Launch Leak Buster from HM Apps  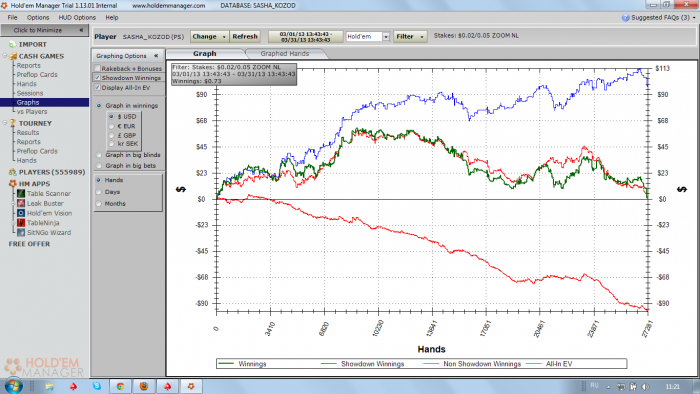21,203
